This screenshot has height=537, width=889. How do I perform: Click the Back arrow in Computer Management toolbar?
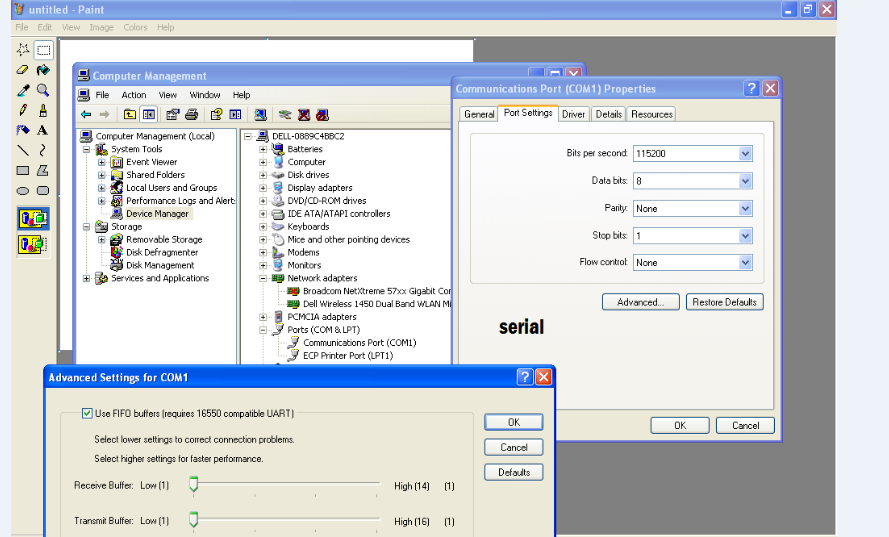(x=86, y=115)
